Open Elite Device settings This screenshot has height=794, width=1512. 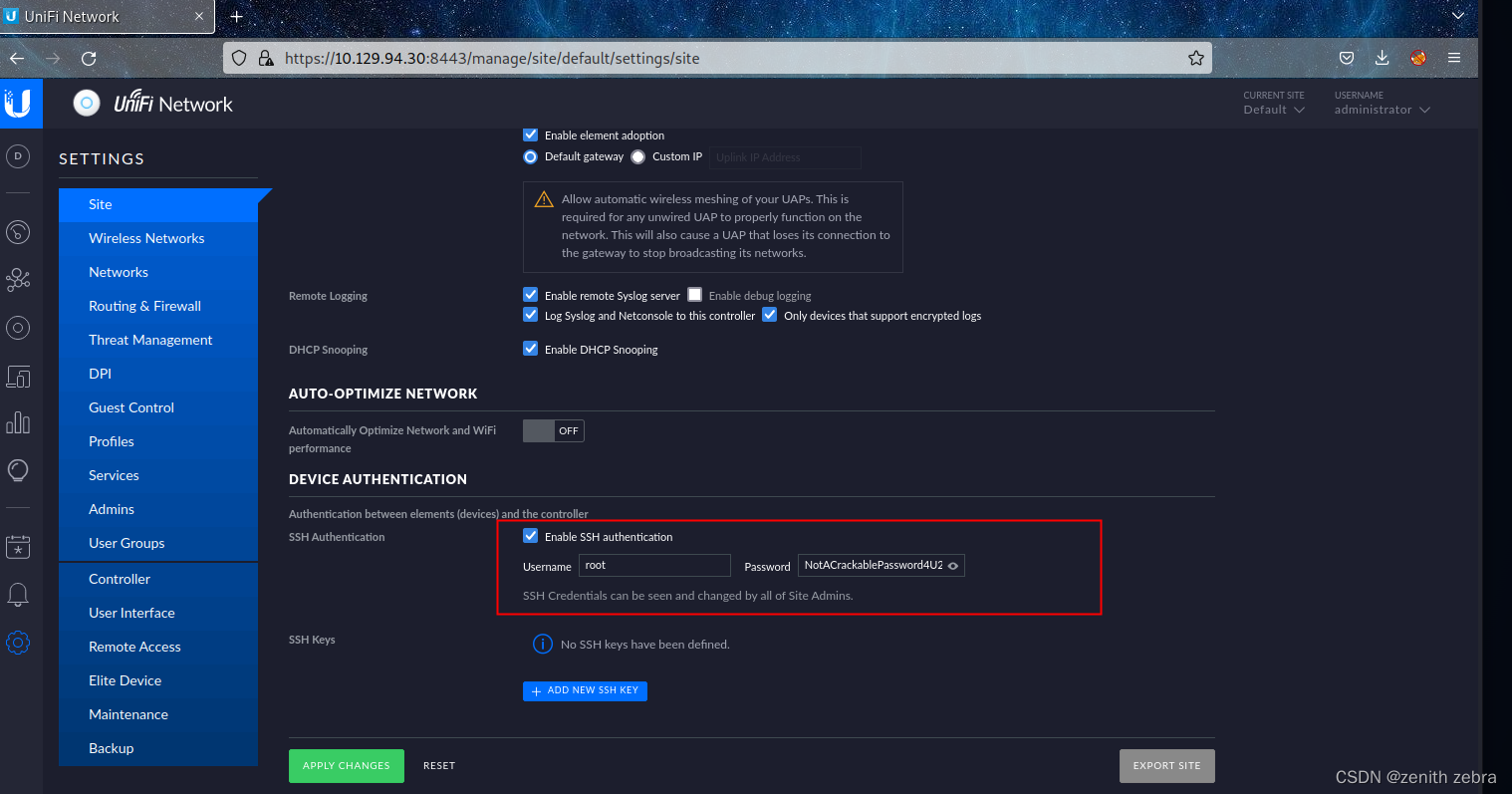[x=158, y=680]
